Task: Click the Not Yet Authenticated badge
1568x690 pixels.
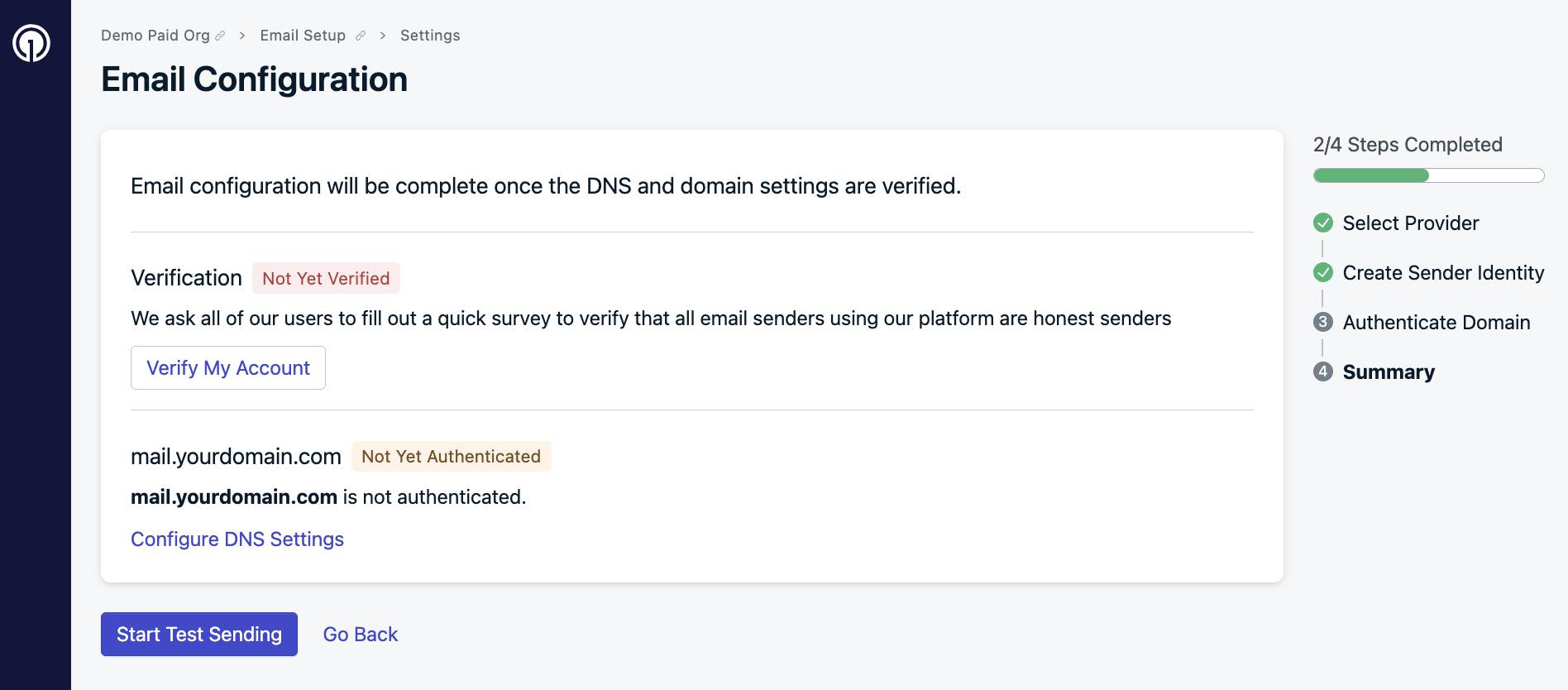Action: pos(451,457)
